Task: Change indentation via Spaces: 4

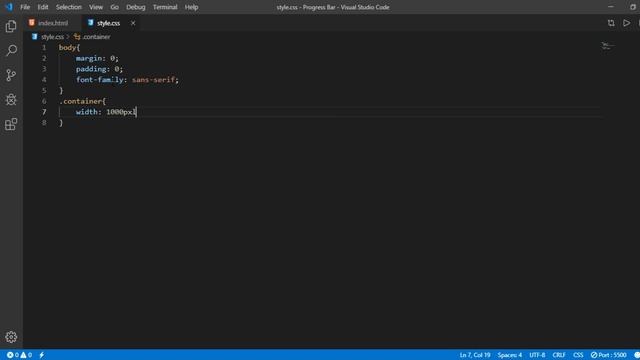Action: [509, 355]
